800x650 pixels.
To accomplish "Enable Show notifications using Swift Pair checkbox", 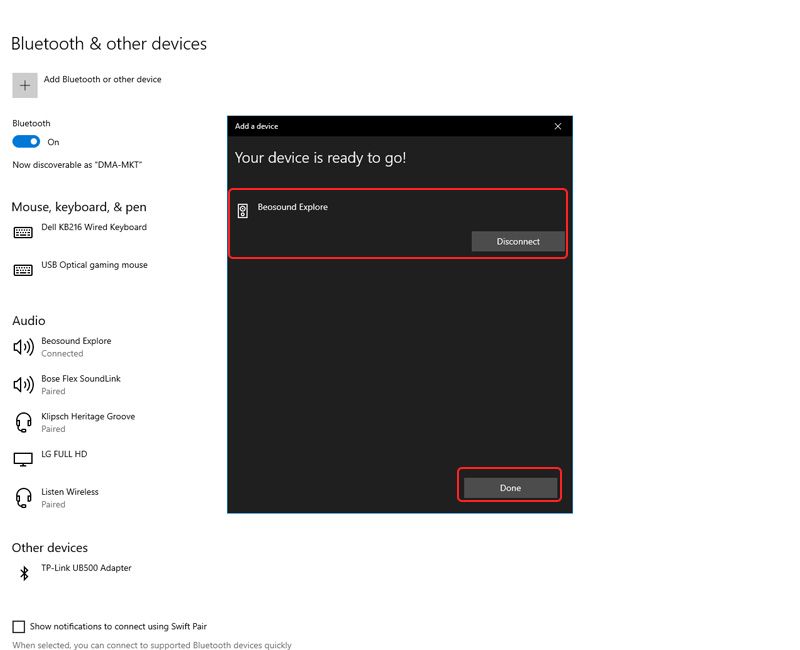I will [18, 627].
